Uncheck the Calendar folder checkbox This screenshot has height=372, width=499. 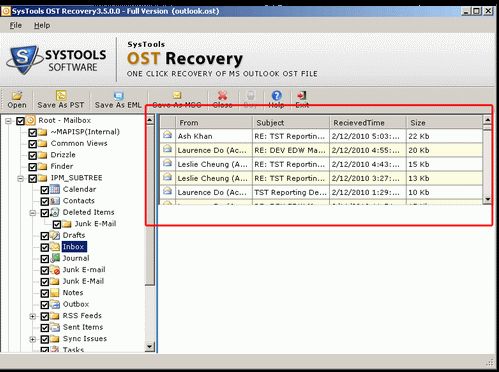pyautogui.click(x=45, y=190)
